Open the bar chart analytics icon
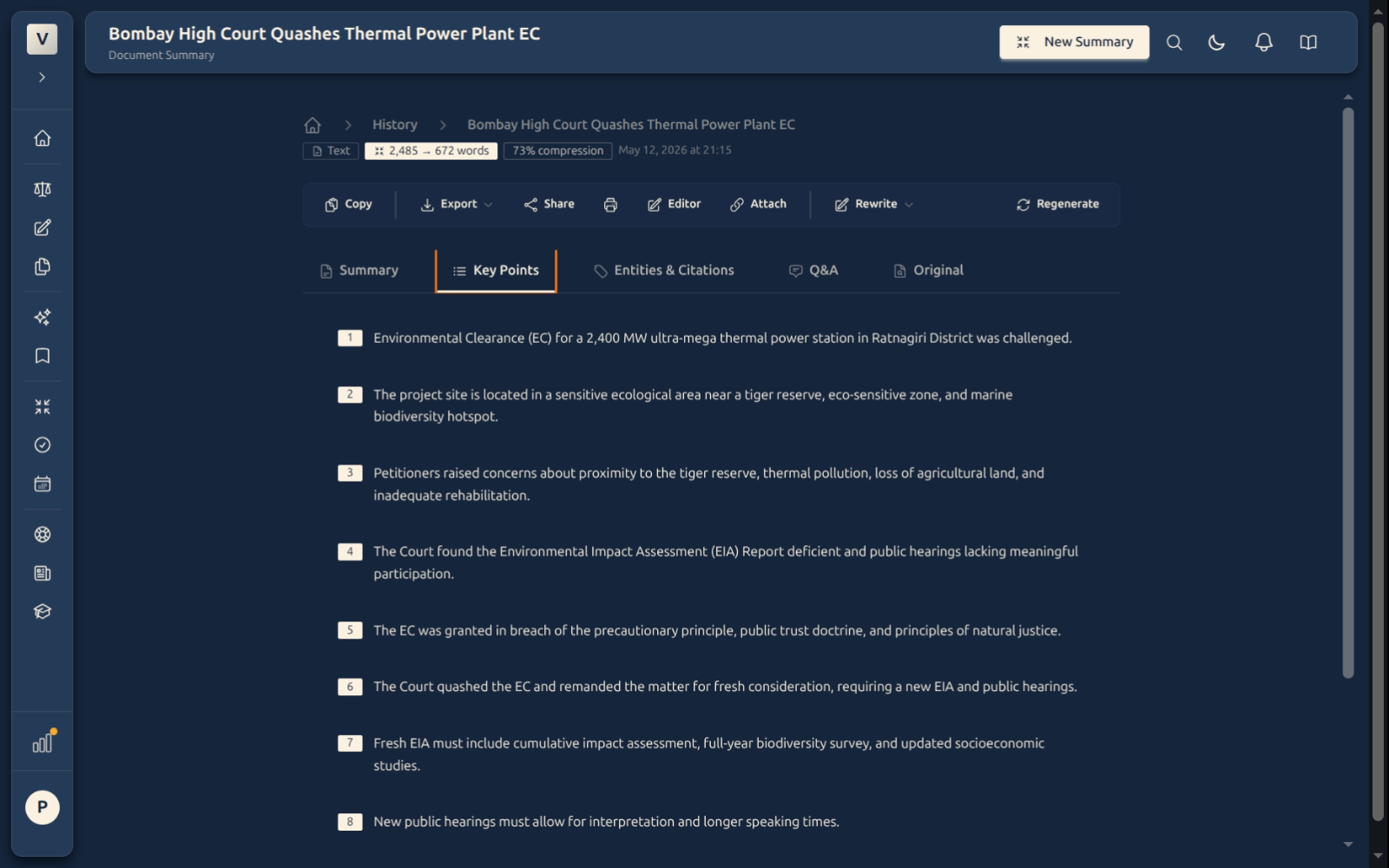This screenshot has height=868, width=1389. coord(42,743)
